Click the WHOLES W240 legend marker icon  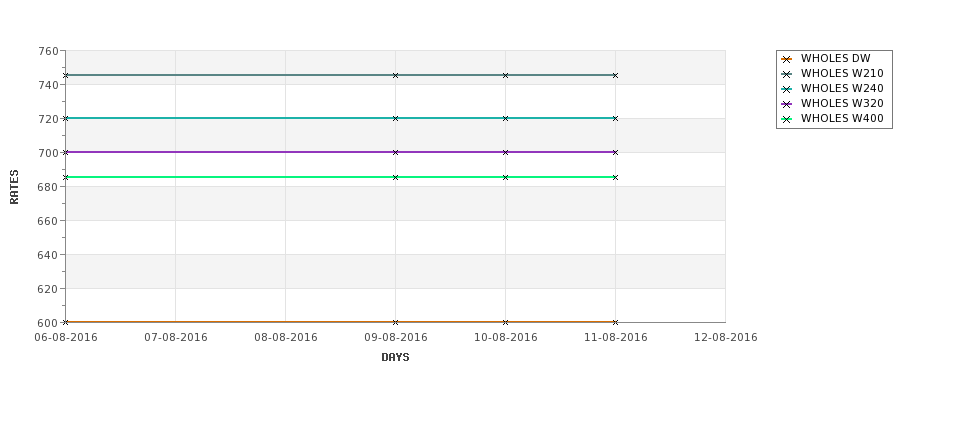[x=787, y=89]
